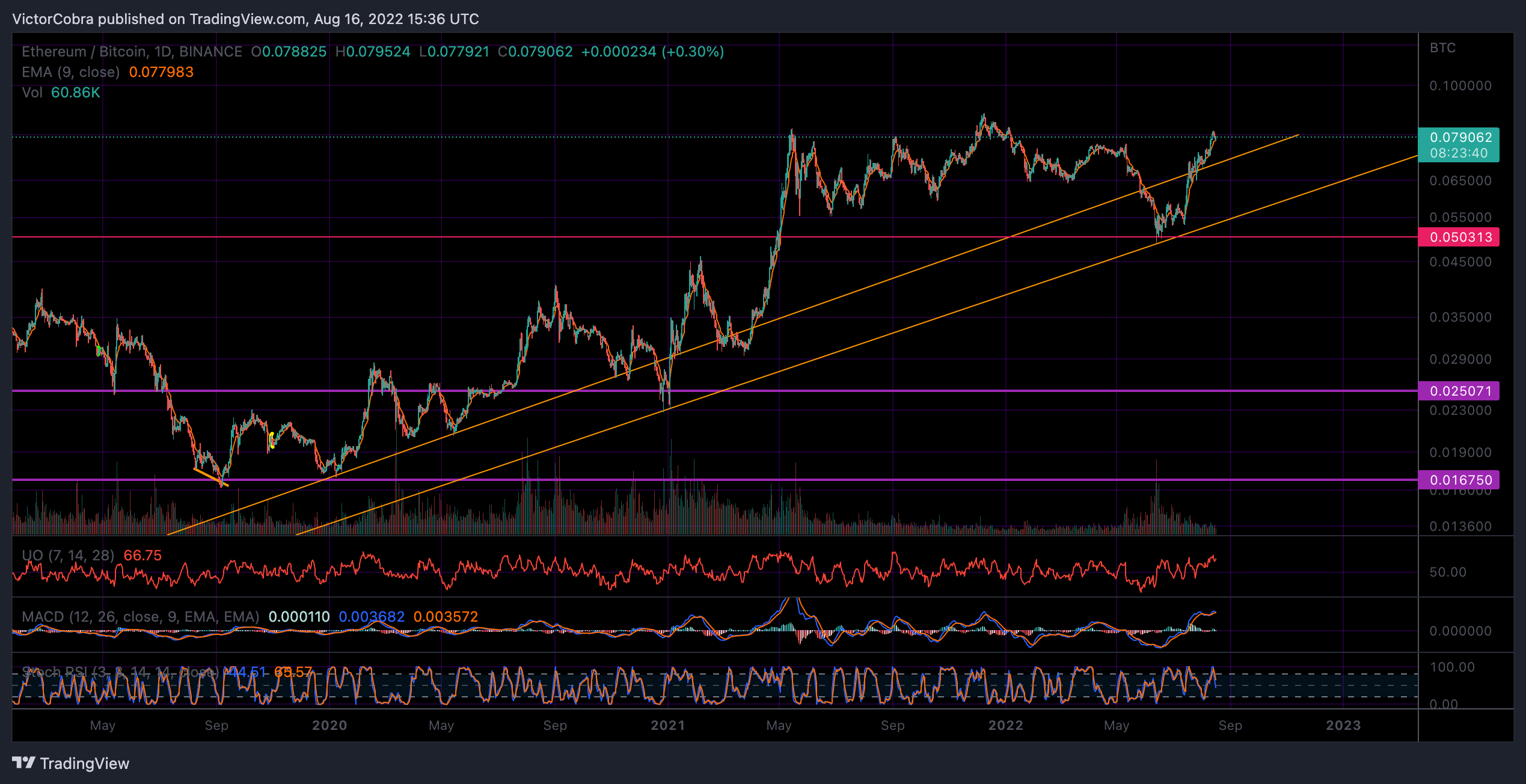The height and width of the screenshot is (784, 1526).
Task: Click the current price label 0.079062
Action: coord(1460,138)
